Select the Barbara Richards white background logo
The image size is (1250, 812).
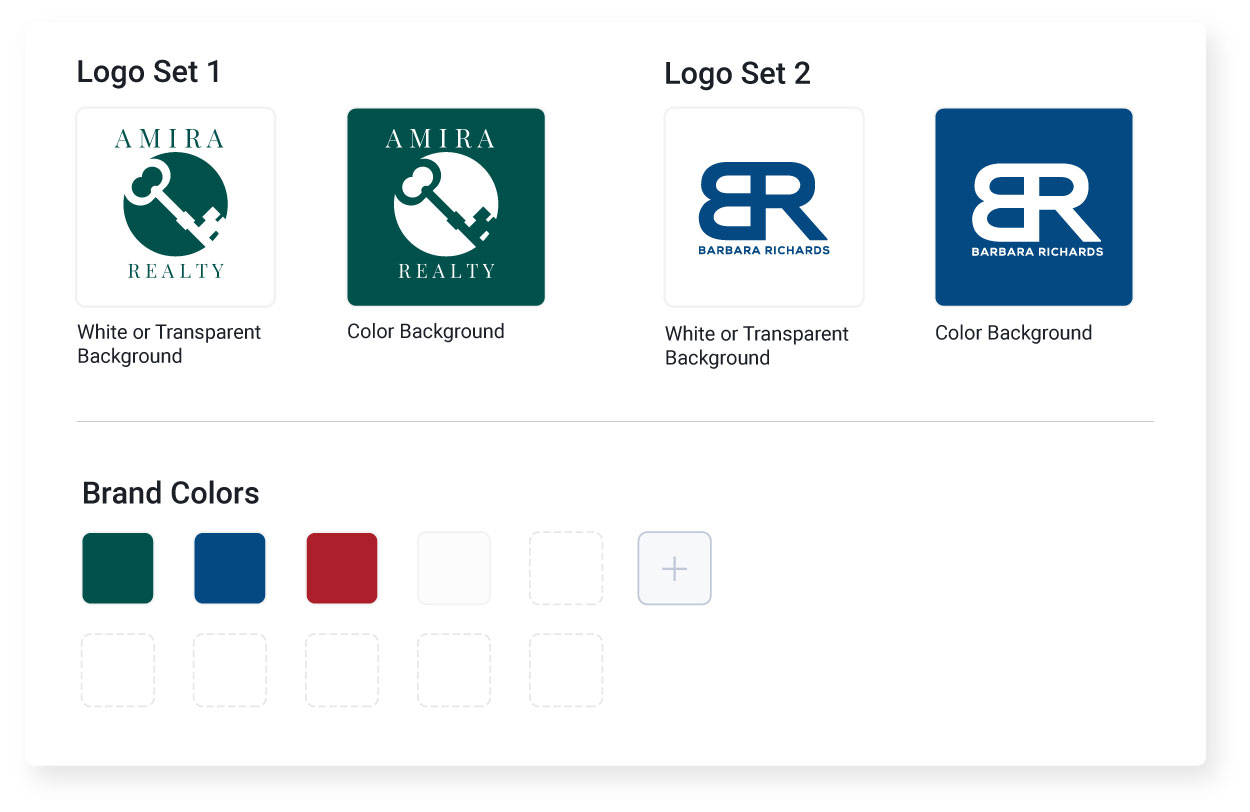[763, 206]
